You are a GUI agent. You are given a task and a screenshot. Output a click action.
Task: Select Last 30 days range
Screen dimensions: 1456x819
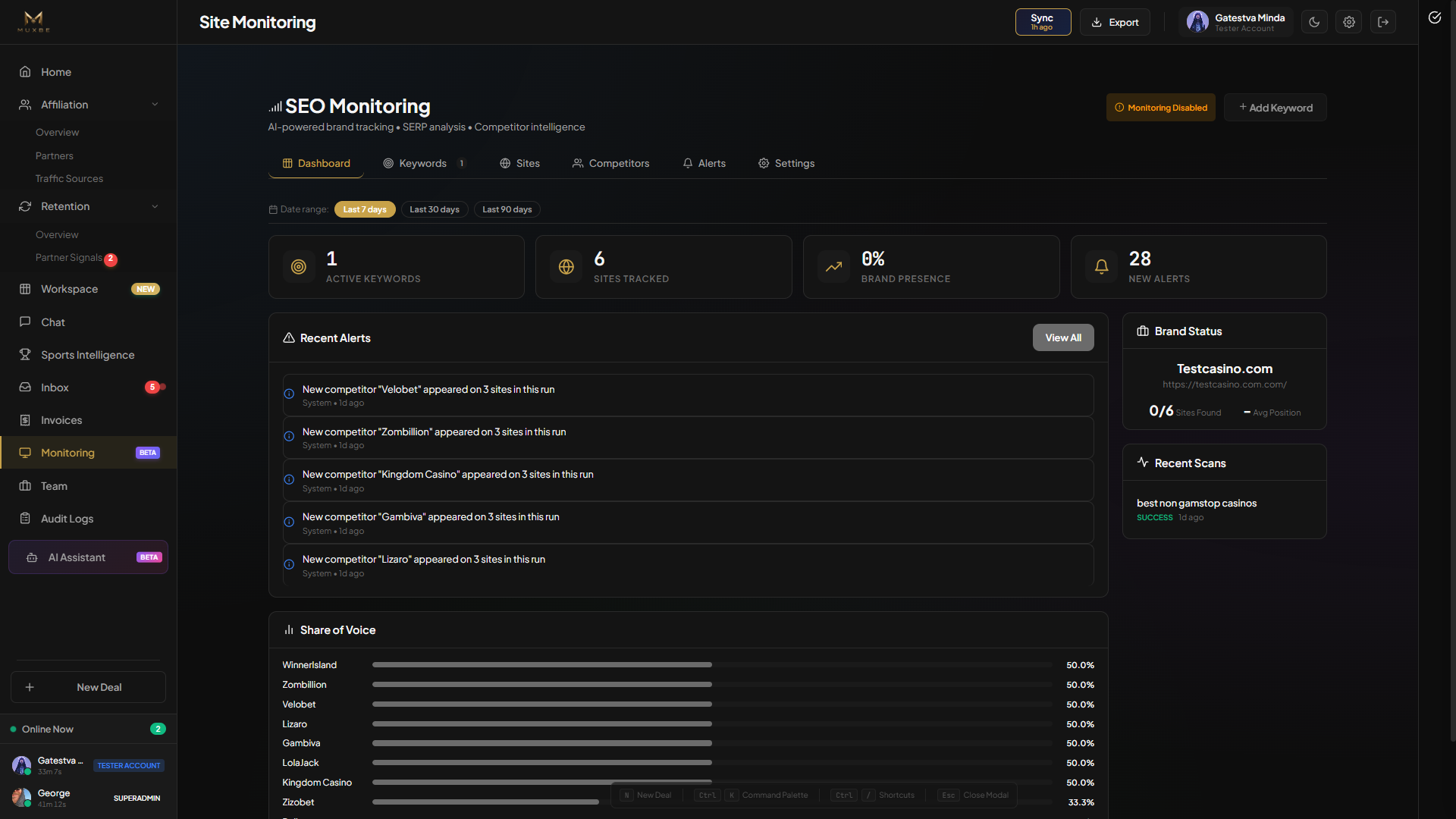pyautogui.click(x=435, y=209)
